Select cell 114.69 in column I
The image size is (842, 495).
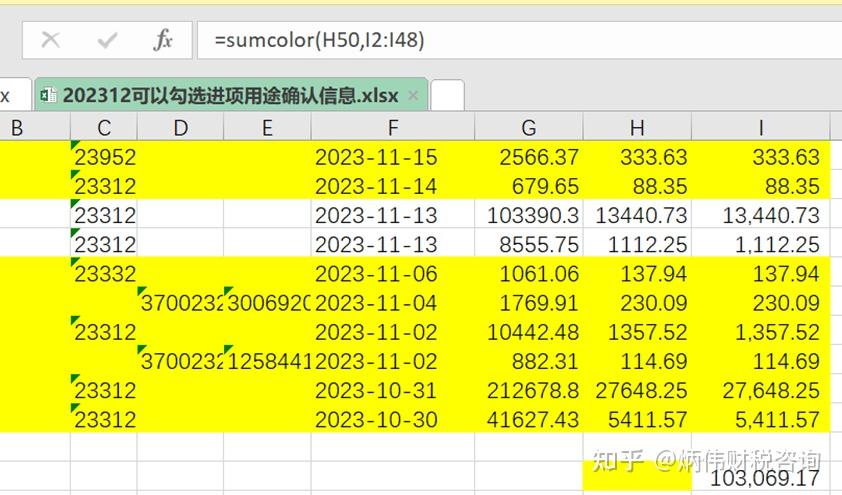(760, 360)
